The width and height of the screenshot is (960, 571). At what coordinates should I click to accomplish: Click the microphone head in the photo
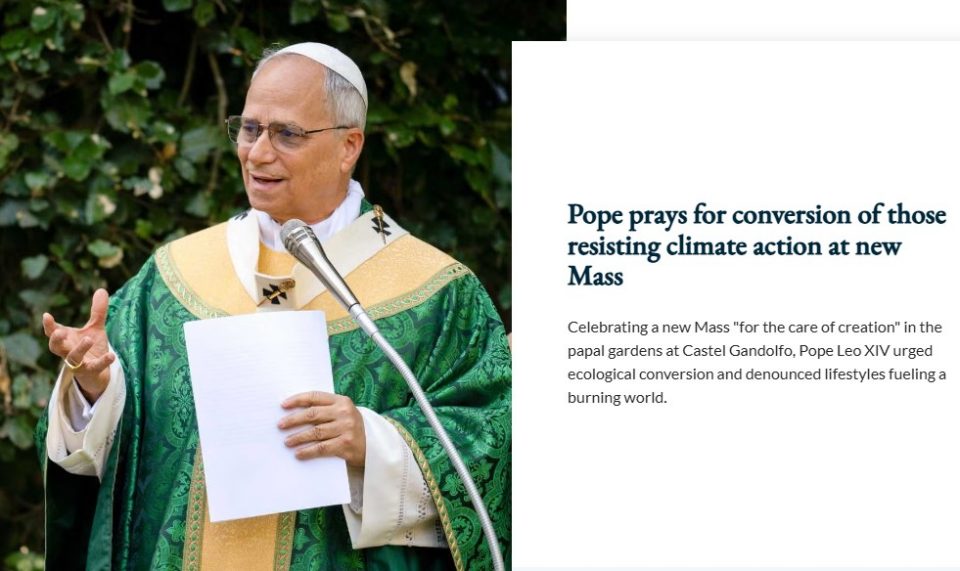pyautogui.click(x=301, y=238)
